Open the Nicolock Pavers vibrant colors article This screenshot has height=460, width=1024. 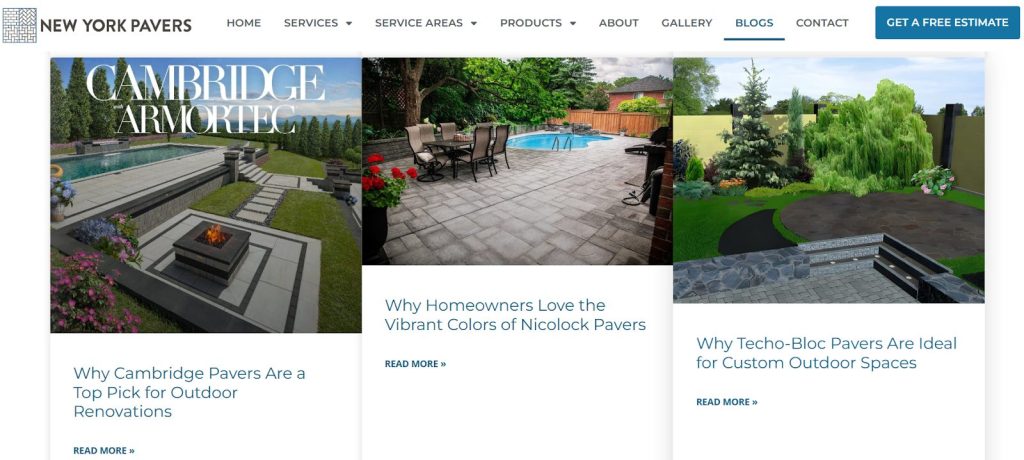tap(515, 314)
